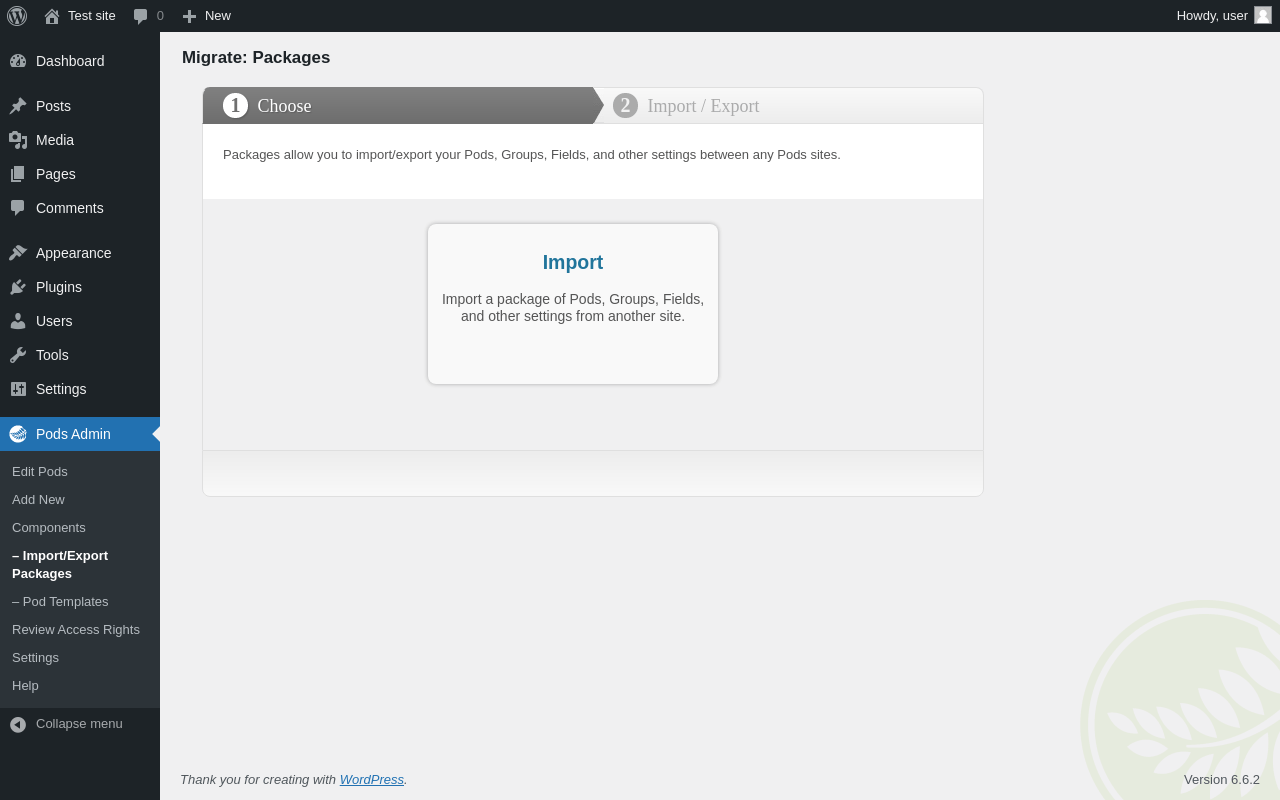Open the Tools menu item
The width and height of the screenshot is (1280, 800).
click(52, 355)
